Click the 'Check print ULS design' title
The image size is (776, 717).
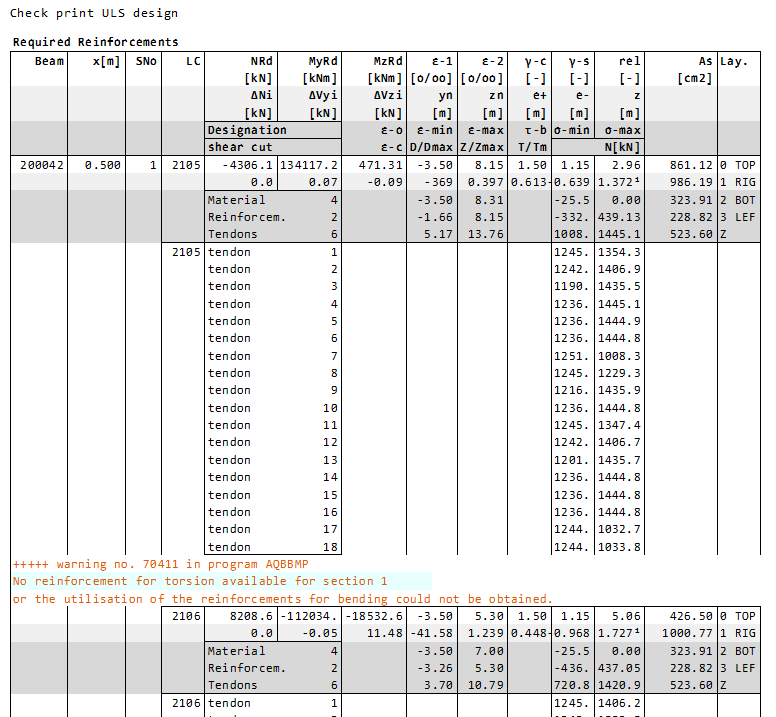(x=94, y=13)
